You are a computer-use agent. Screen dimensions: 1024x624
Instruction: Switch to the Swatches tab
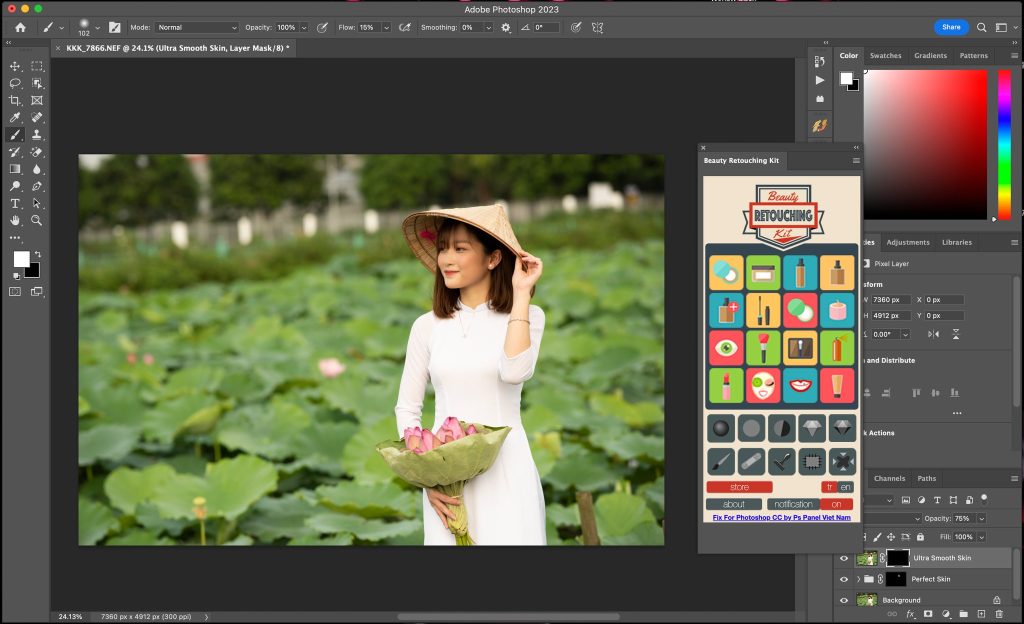[887, 55]
